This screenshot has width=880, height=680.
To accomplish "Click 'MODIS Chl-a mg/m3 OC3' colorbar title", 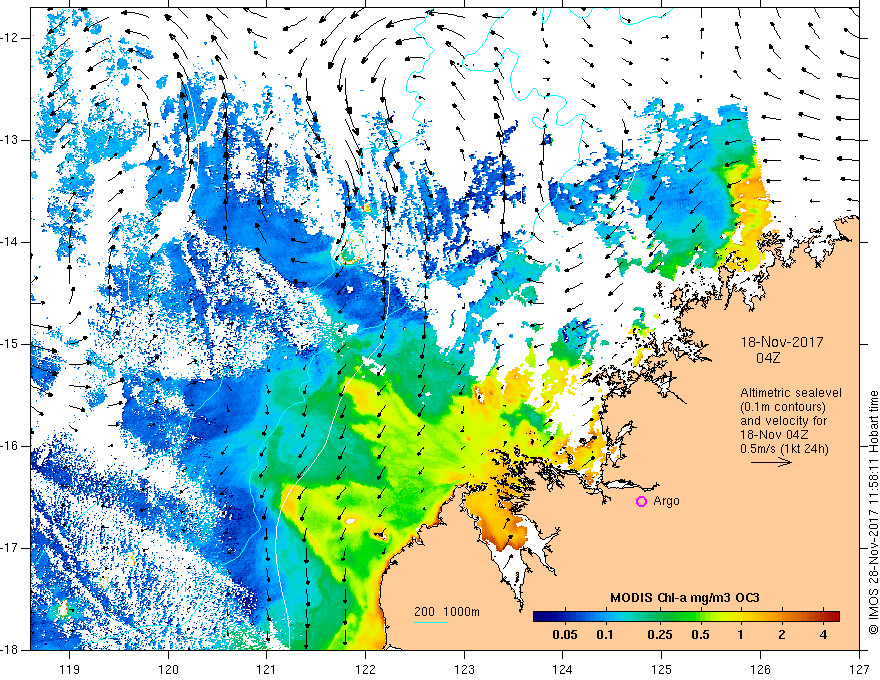I will point(685,598).
